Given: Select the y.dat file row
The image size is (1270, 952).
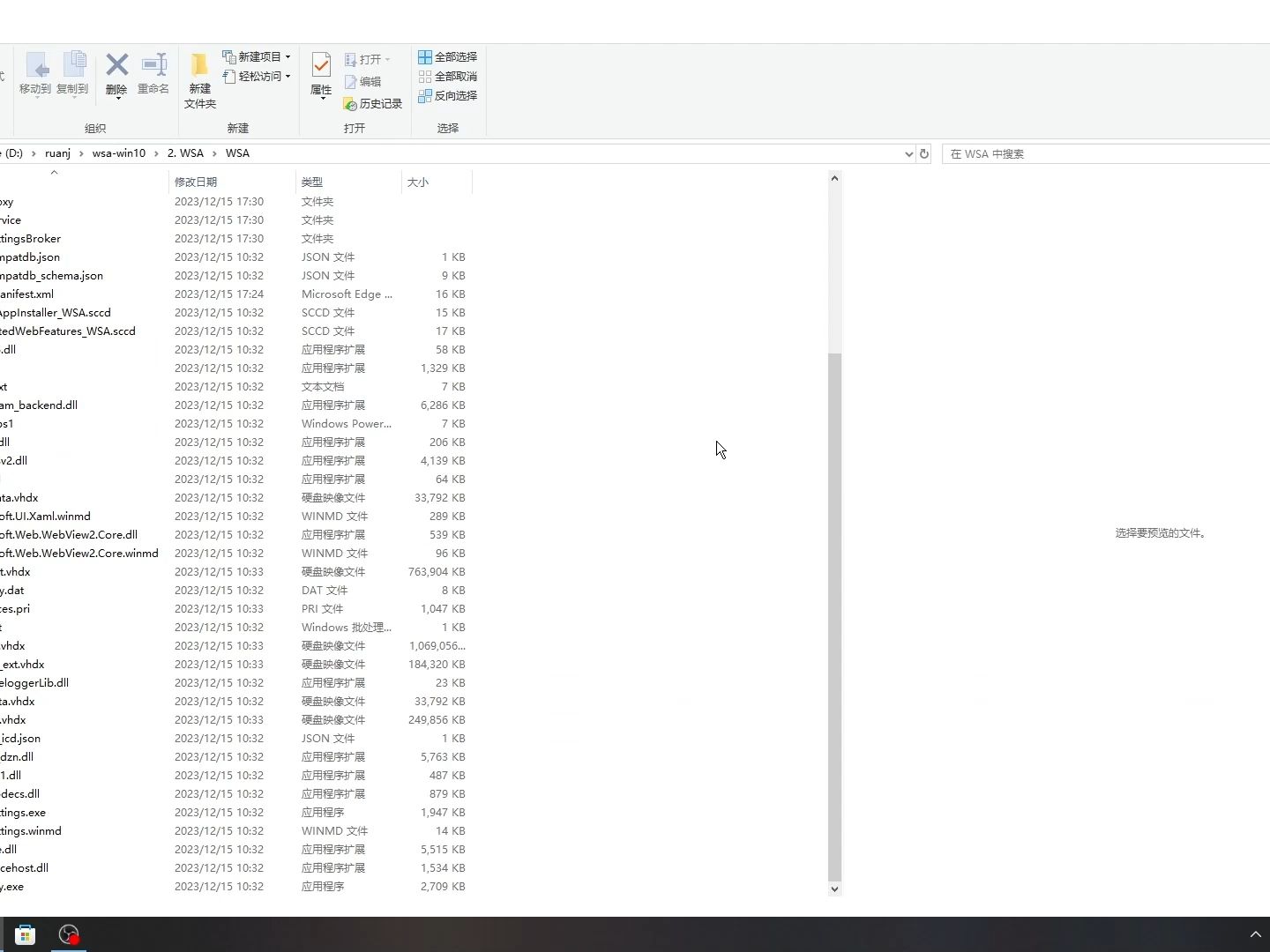Looking at the screenshot, I should [234, 591].
